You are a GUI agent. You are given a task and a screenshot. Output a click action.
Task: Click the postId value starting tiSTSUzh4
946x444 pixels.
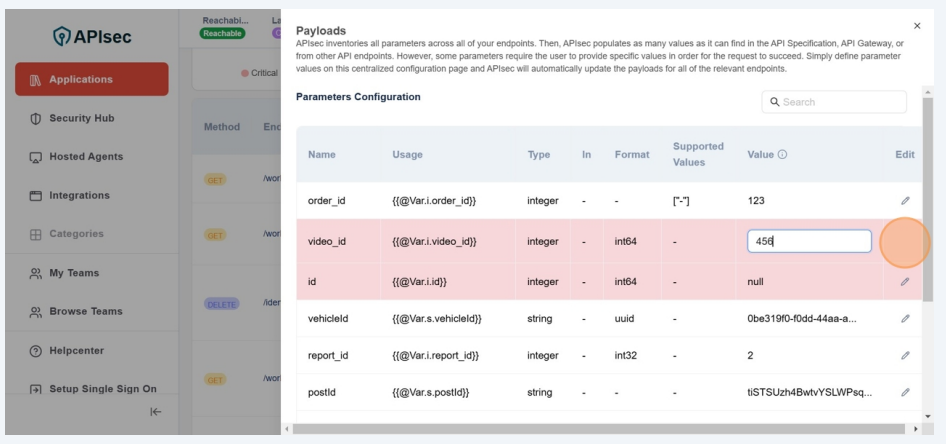coord(810,392)
